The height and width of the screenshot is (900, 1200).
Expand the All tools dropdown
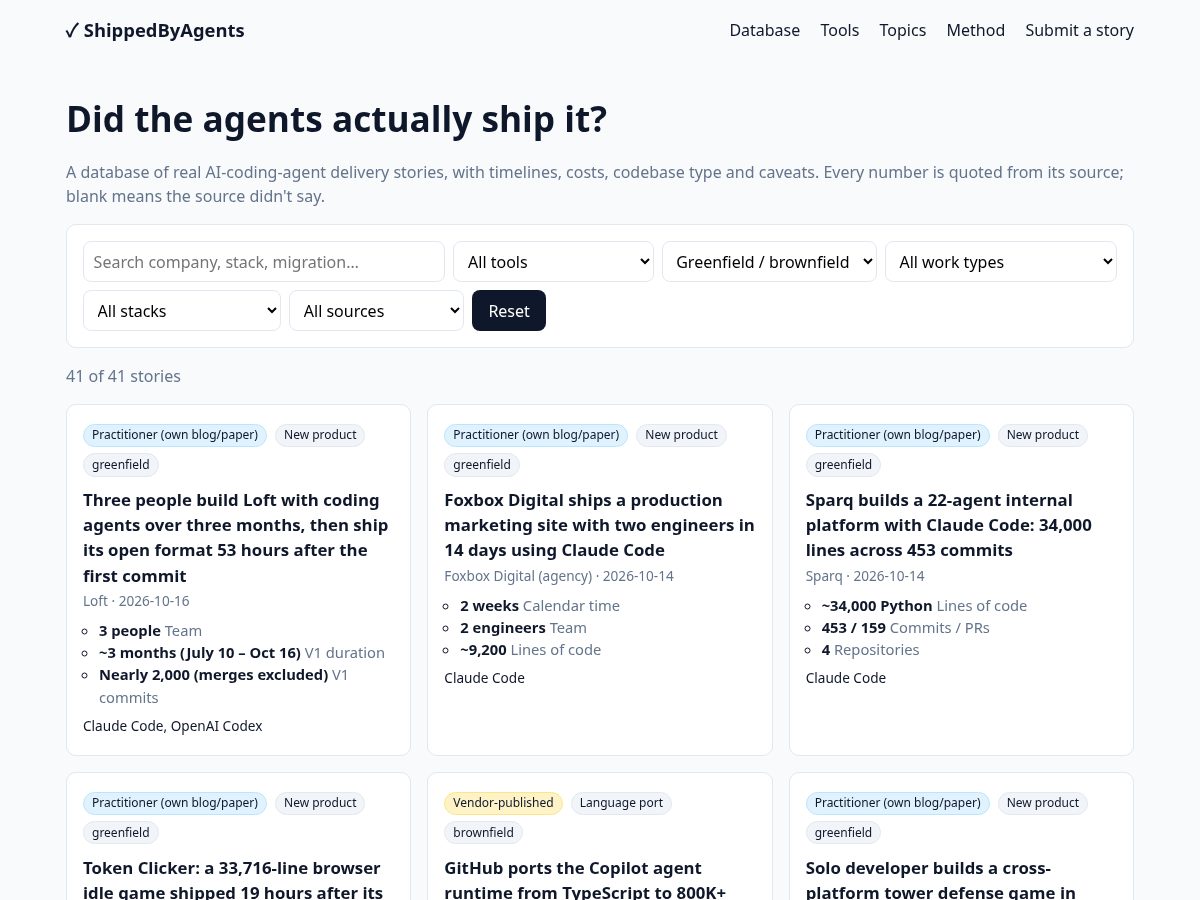pyautogui.click(x=554, y=262)
